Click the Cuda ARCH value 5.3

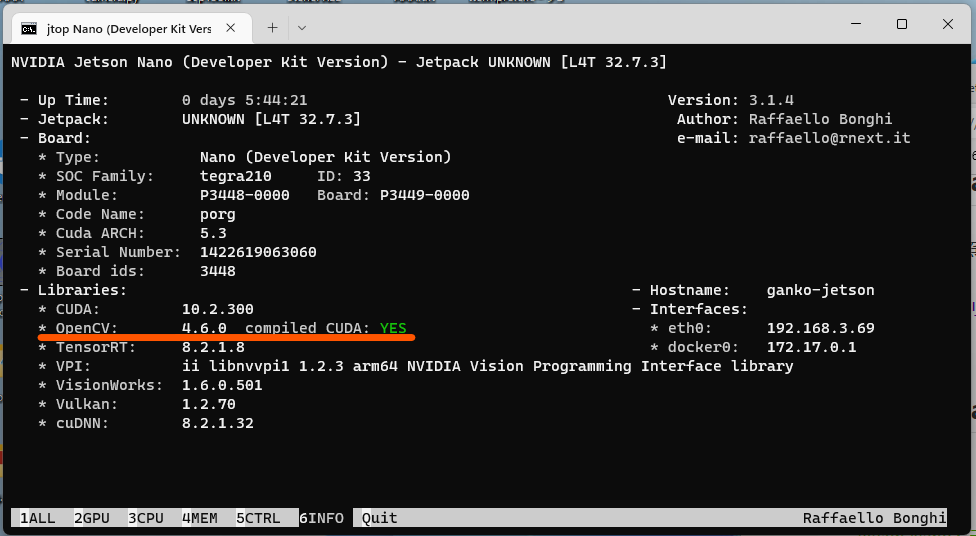click(213, 233)
